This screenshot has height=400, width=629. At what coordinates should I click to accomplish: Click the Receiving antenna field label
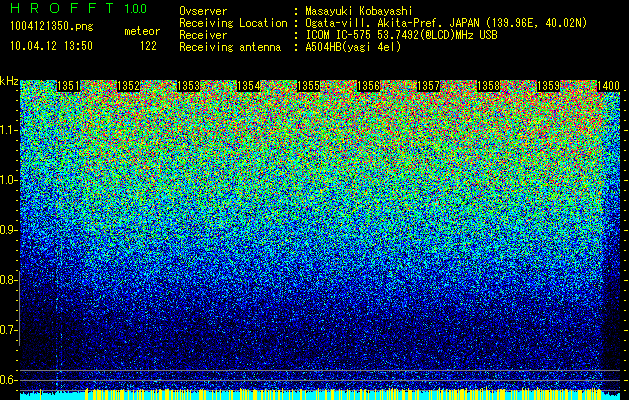click(x=230, y=47)
